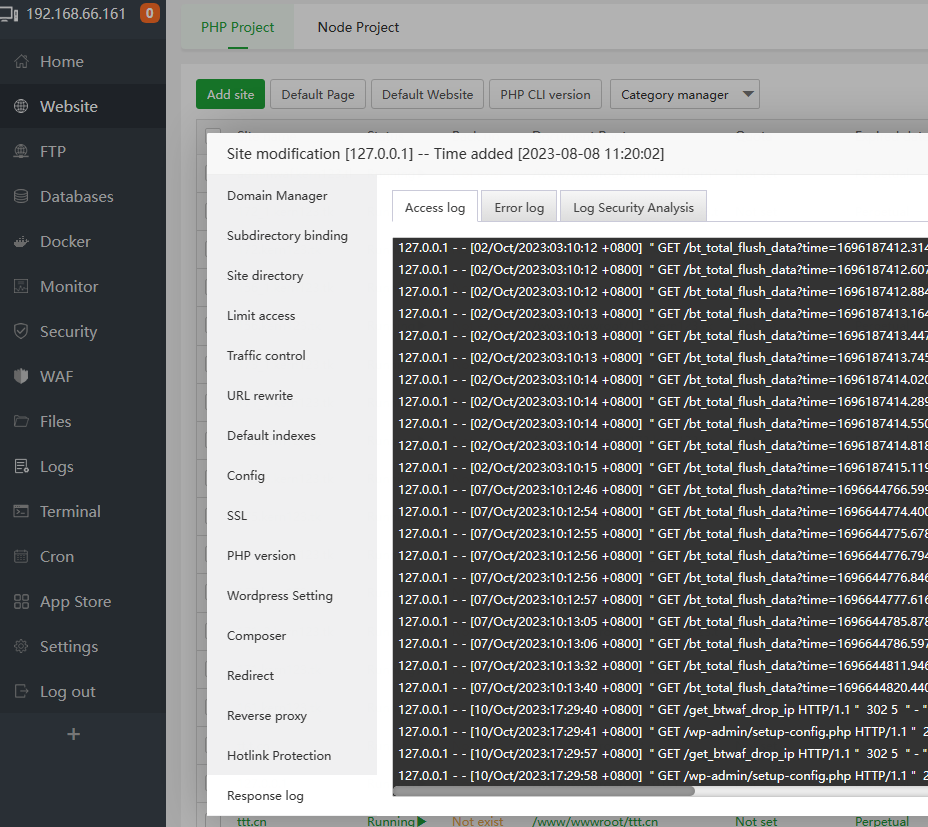
Task: Click the Perpetual expiration link for ttt.cn
Action: coord(882,821)
